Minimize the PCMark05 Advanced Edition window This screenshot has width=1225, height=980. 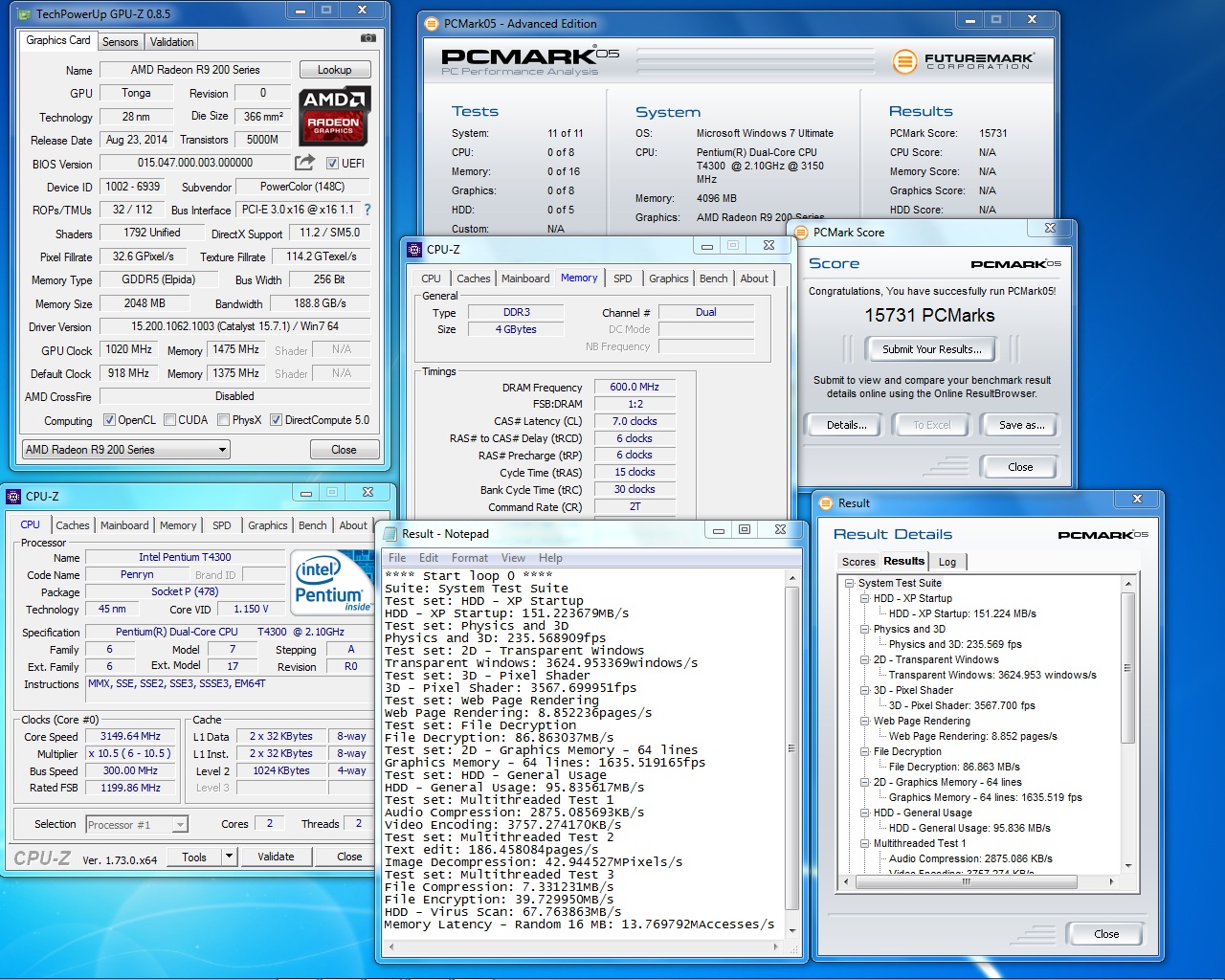tap(969, 19)
